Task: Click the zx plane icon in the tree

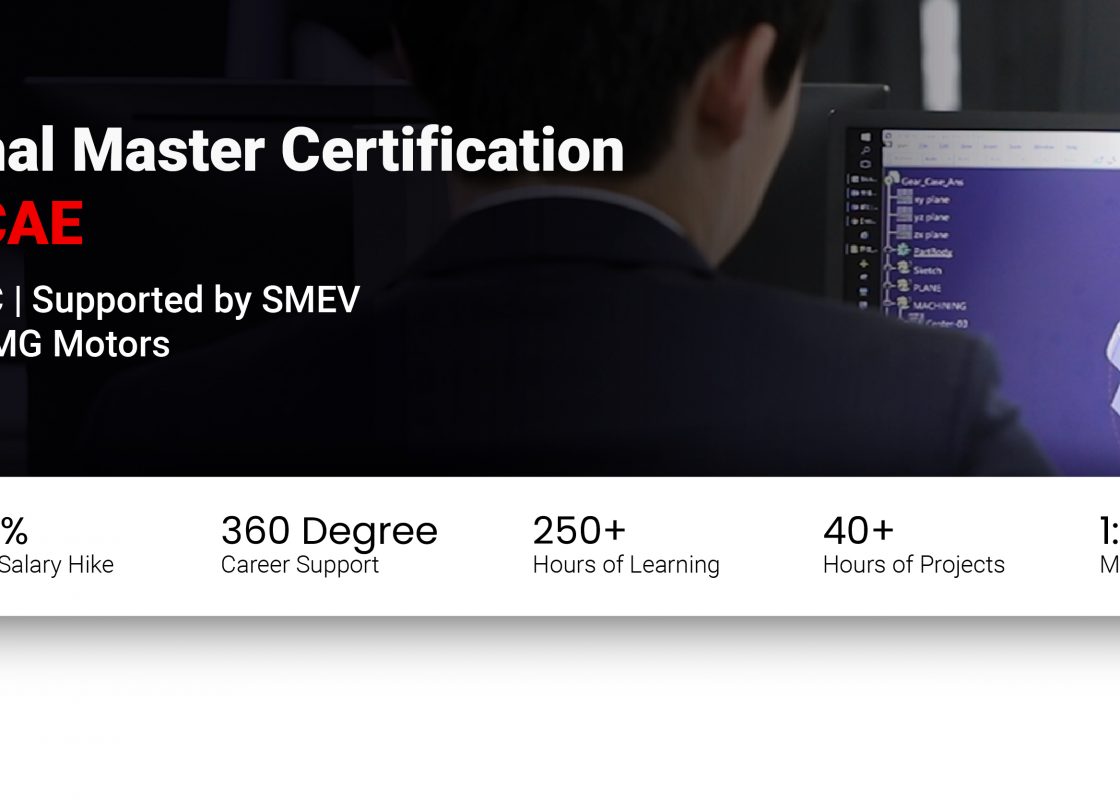Action: click(904, 231)
